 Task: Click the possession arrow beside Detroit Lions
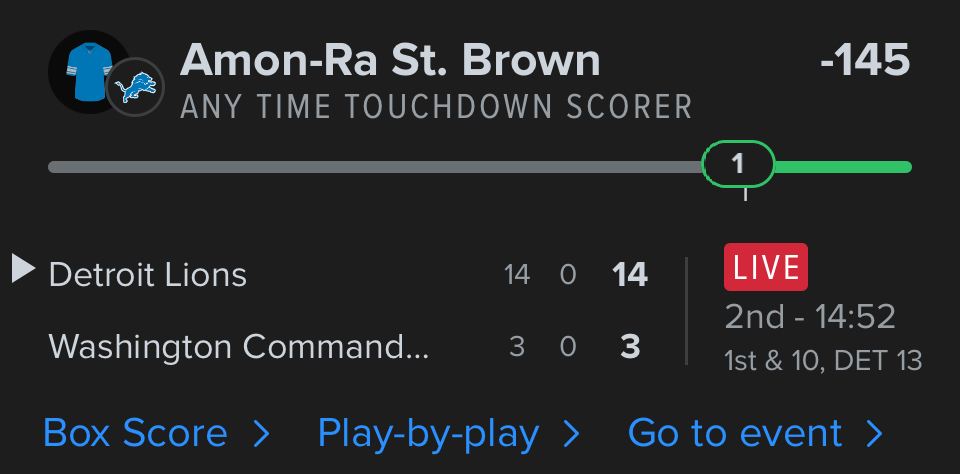(x=23, y=268)
